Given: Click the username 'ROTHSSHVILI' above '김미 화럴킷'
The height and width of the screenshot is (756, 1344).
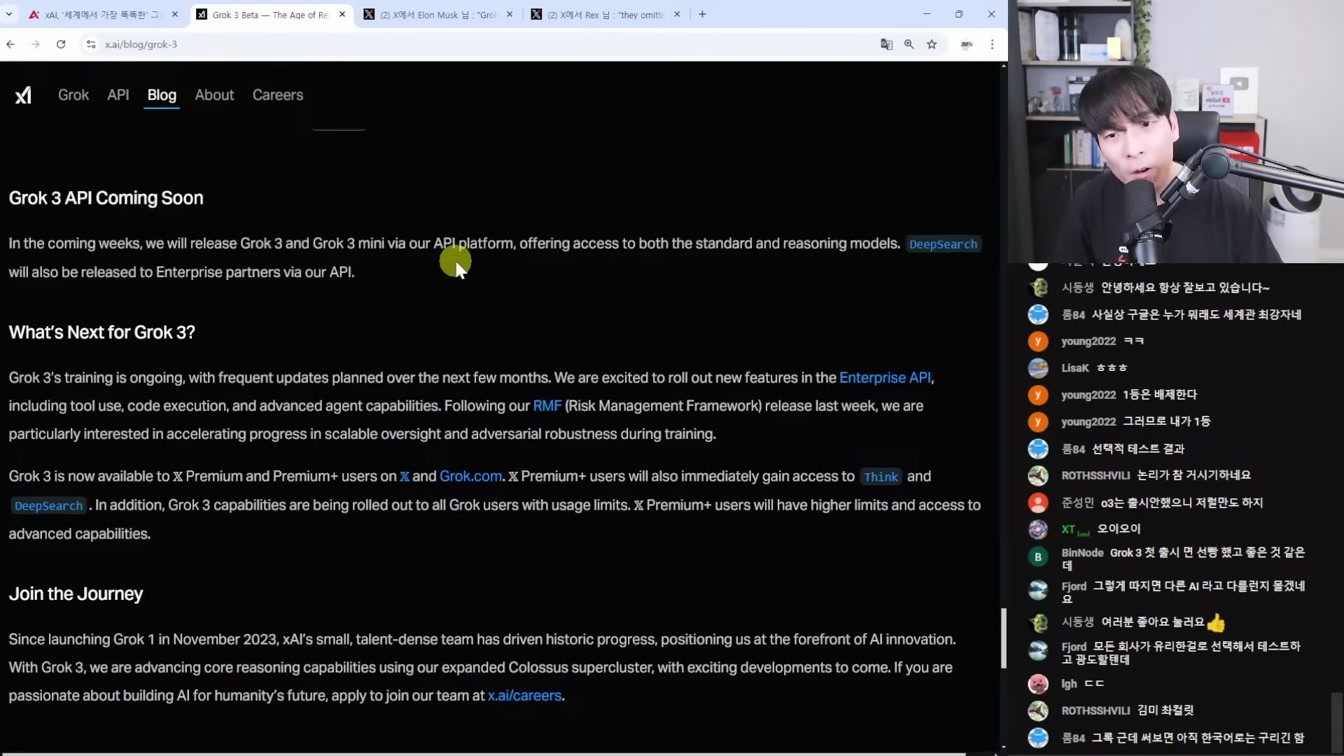Looking at the screenshot, I should tap(1095, 711).
